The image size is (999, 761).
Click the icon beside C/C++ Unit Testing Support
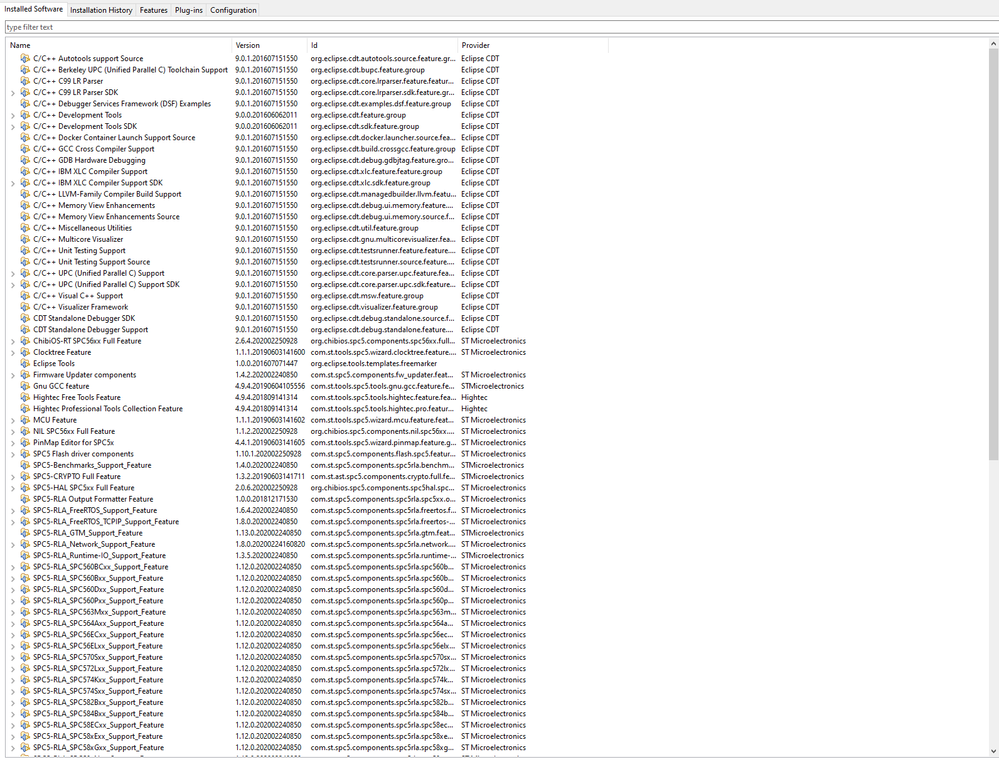pyautogui.click(x=25, y=250)
